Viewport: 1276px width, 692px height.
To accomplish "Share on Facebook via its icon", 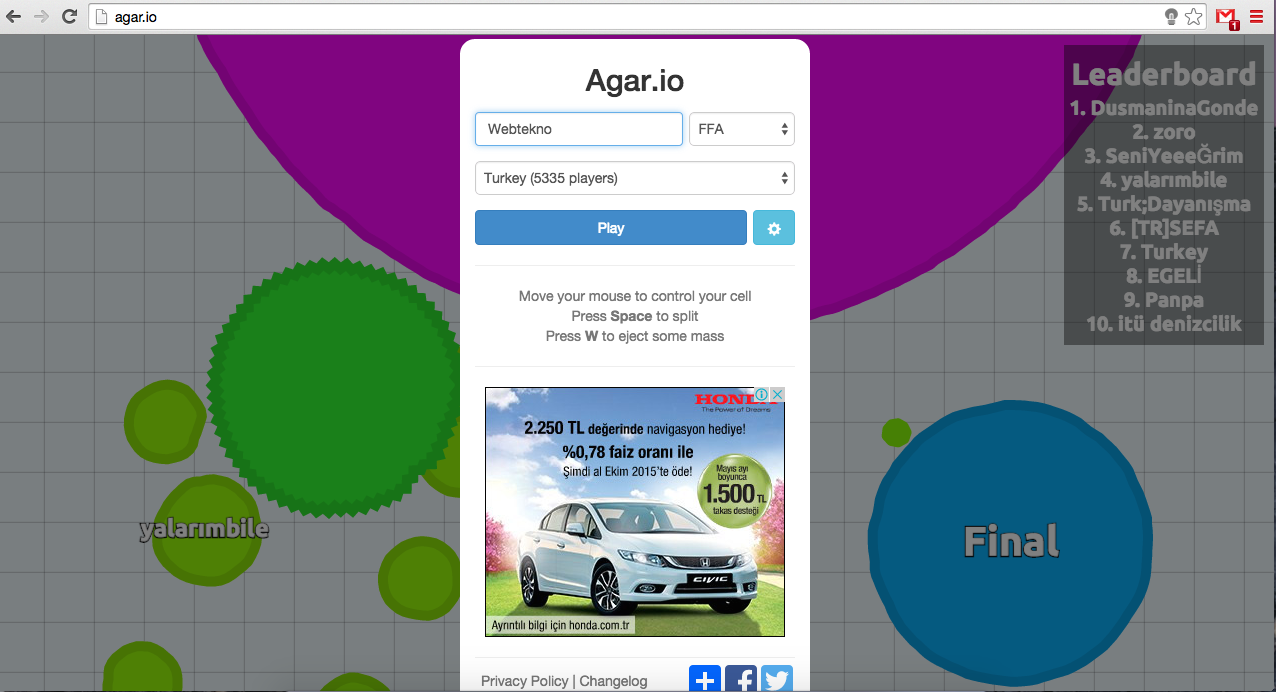I will click(x=741, y=679).
